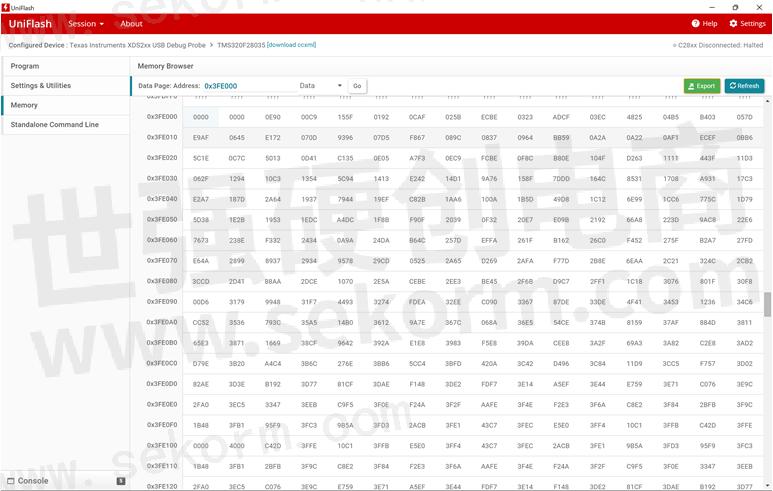Expand the Console panel
The image size is (773, 491).
[x=33, y=481]
